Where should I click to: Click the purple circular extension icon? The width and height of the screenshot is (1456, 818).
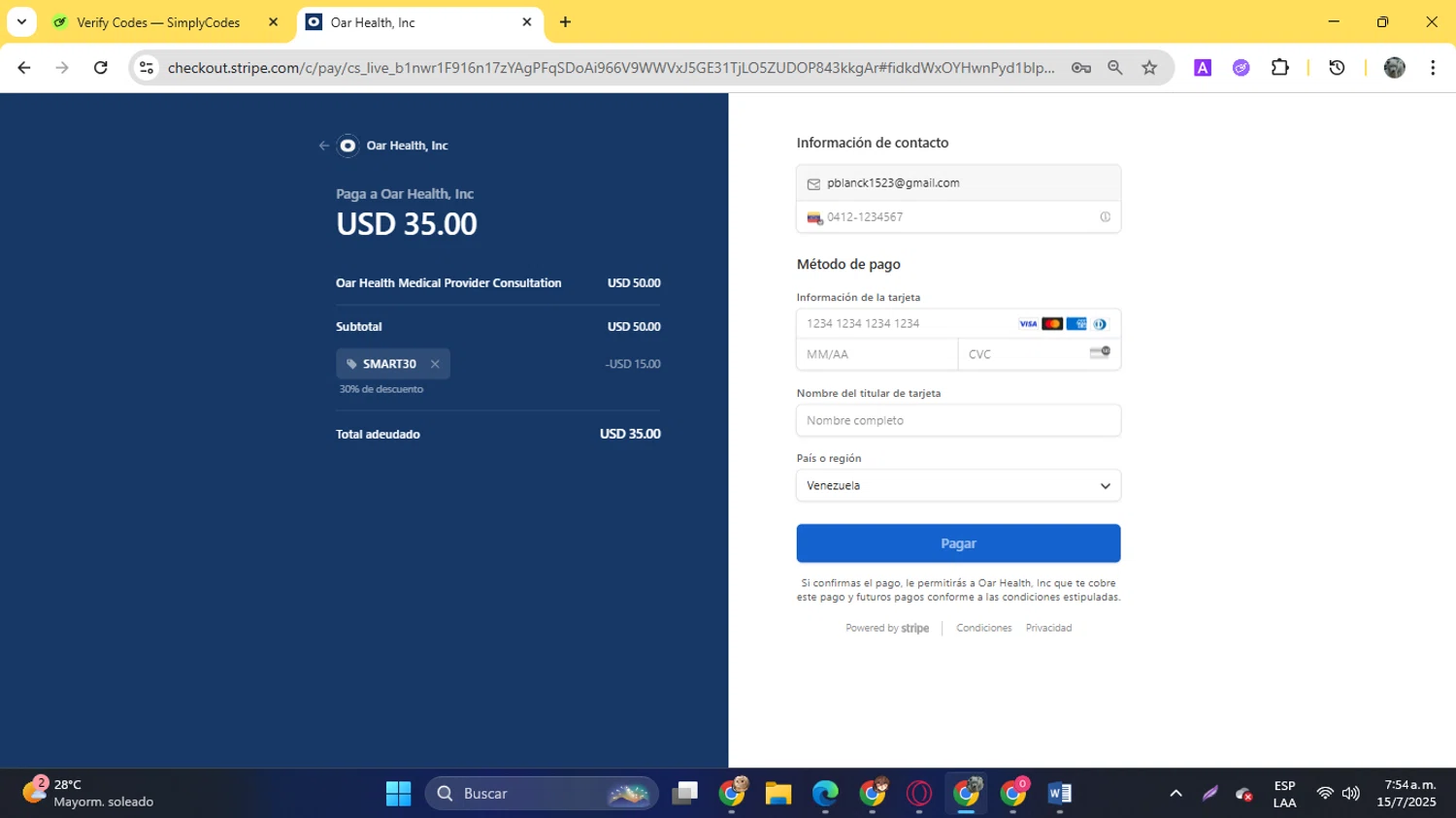pos(1241,68)
